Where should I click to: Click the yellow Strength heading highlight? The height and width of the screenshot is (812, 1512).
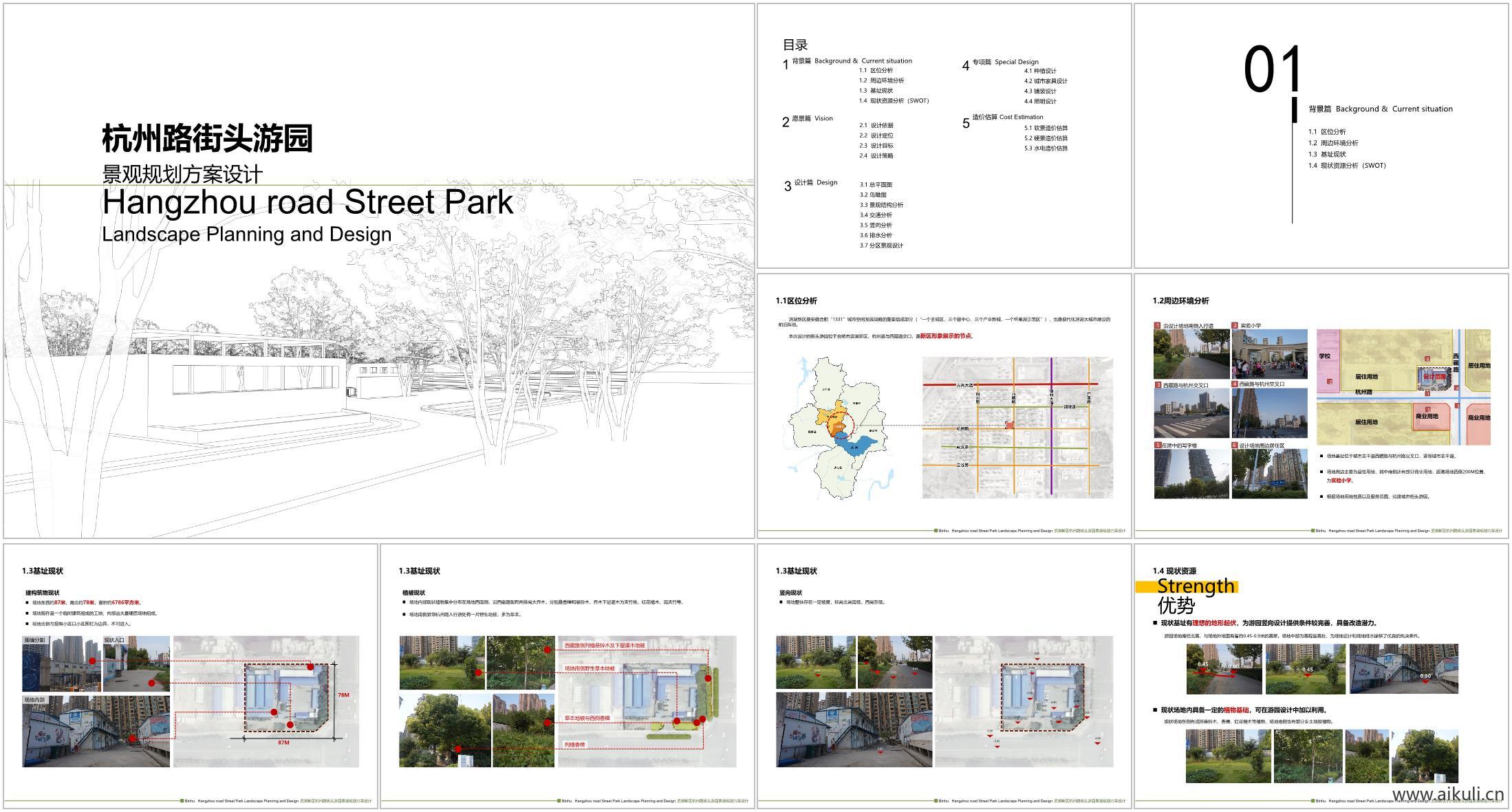[1186, 586]
